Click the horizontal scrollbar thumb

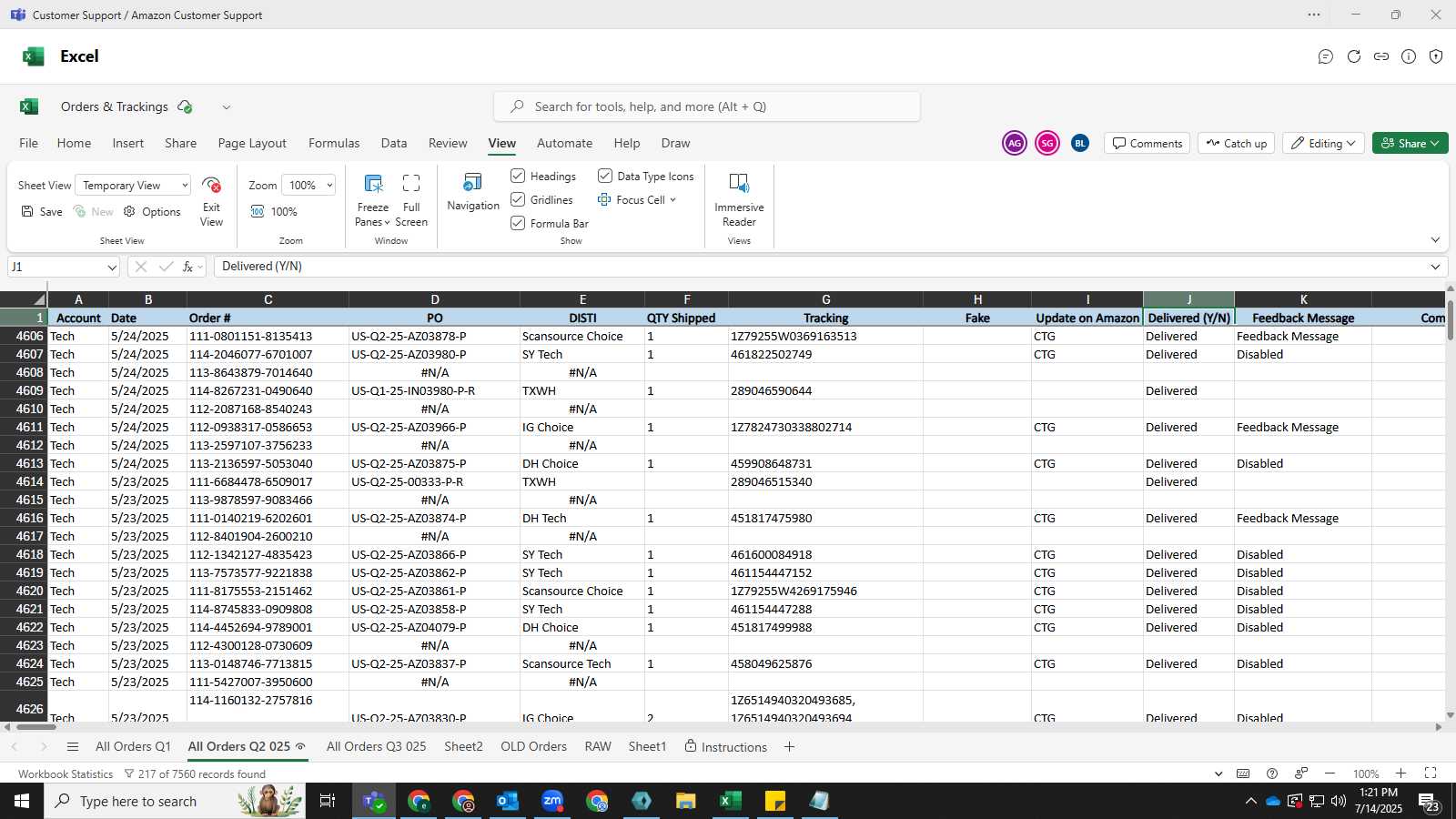tap(36, 726)
